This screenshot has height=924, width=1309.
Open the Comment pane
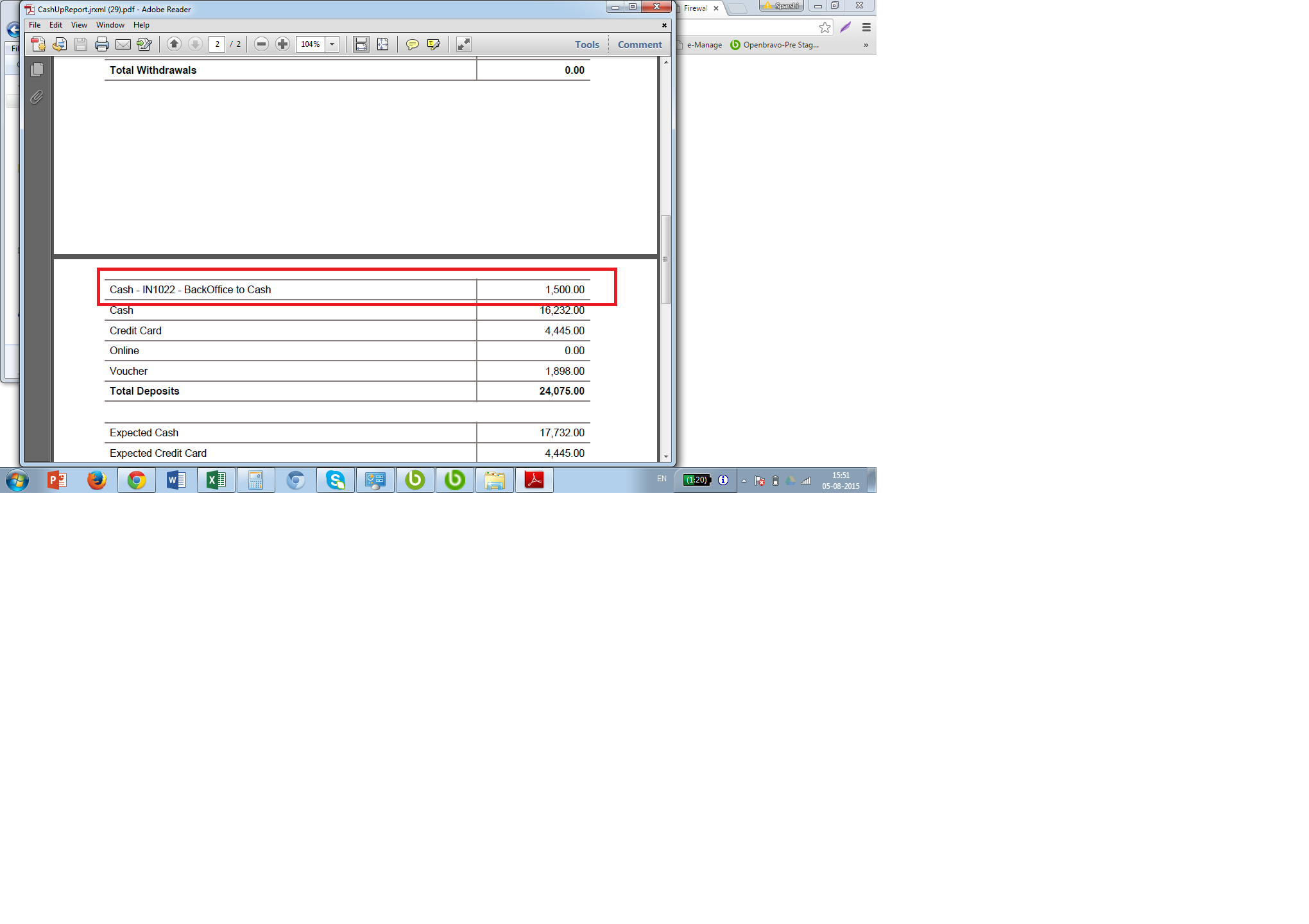[639, 44]
